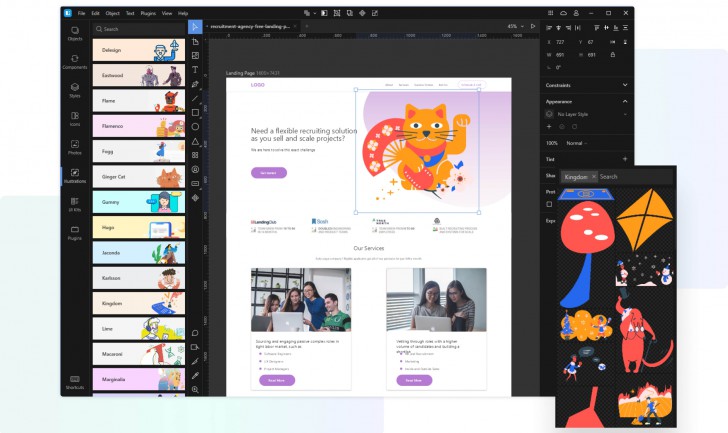Open the boolean operations dropdown arrow
Screen dimensions: 728x433
315,13
